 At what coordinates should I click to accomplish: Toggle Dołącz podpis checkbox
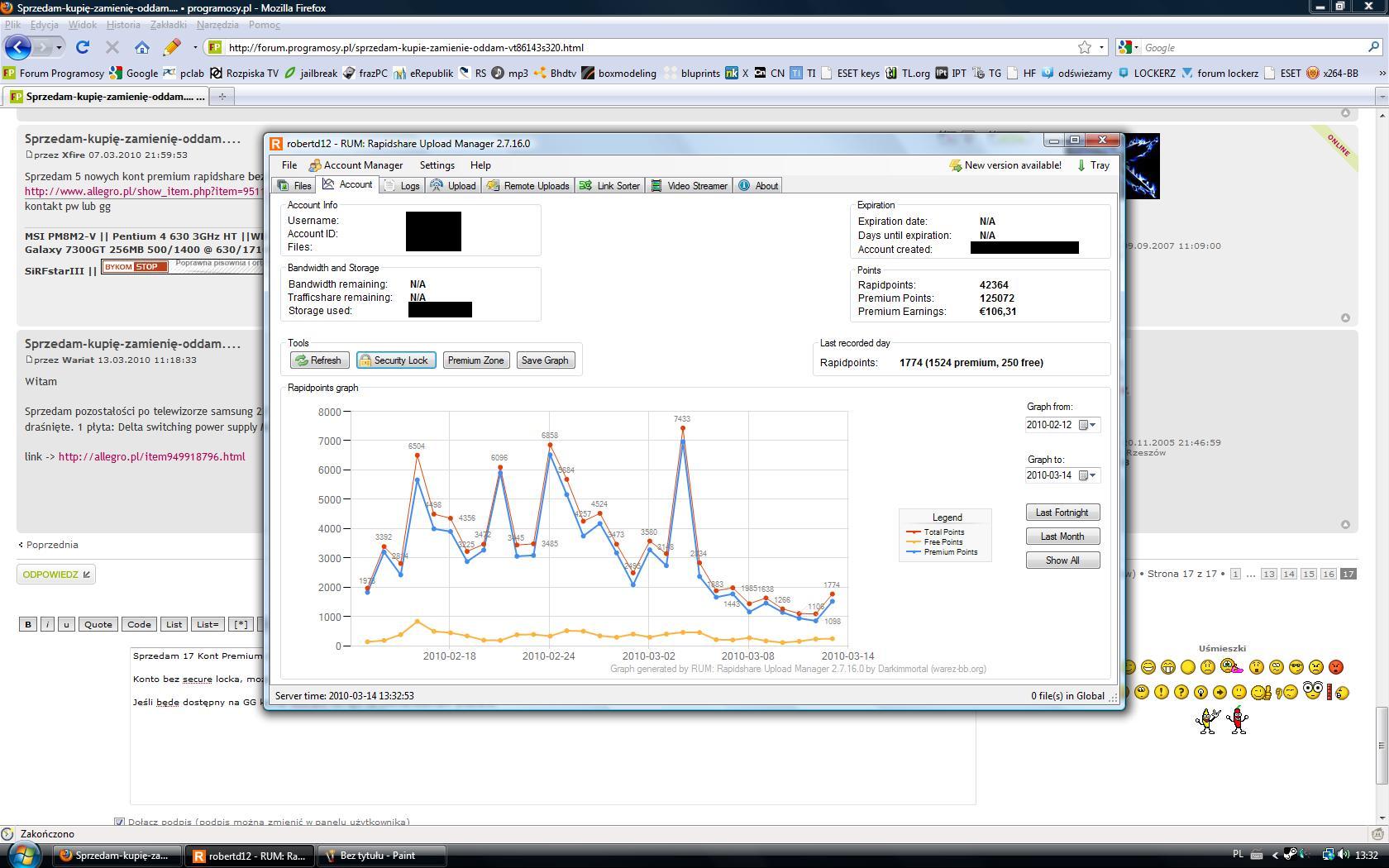[119, 822]
